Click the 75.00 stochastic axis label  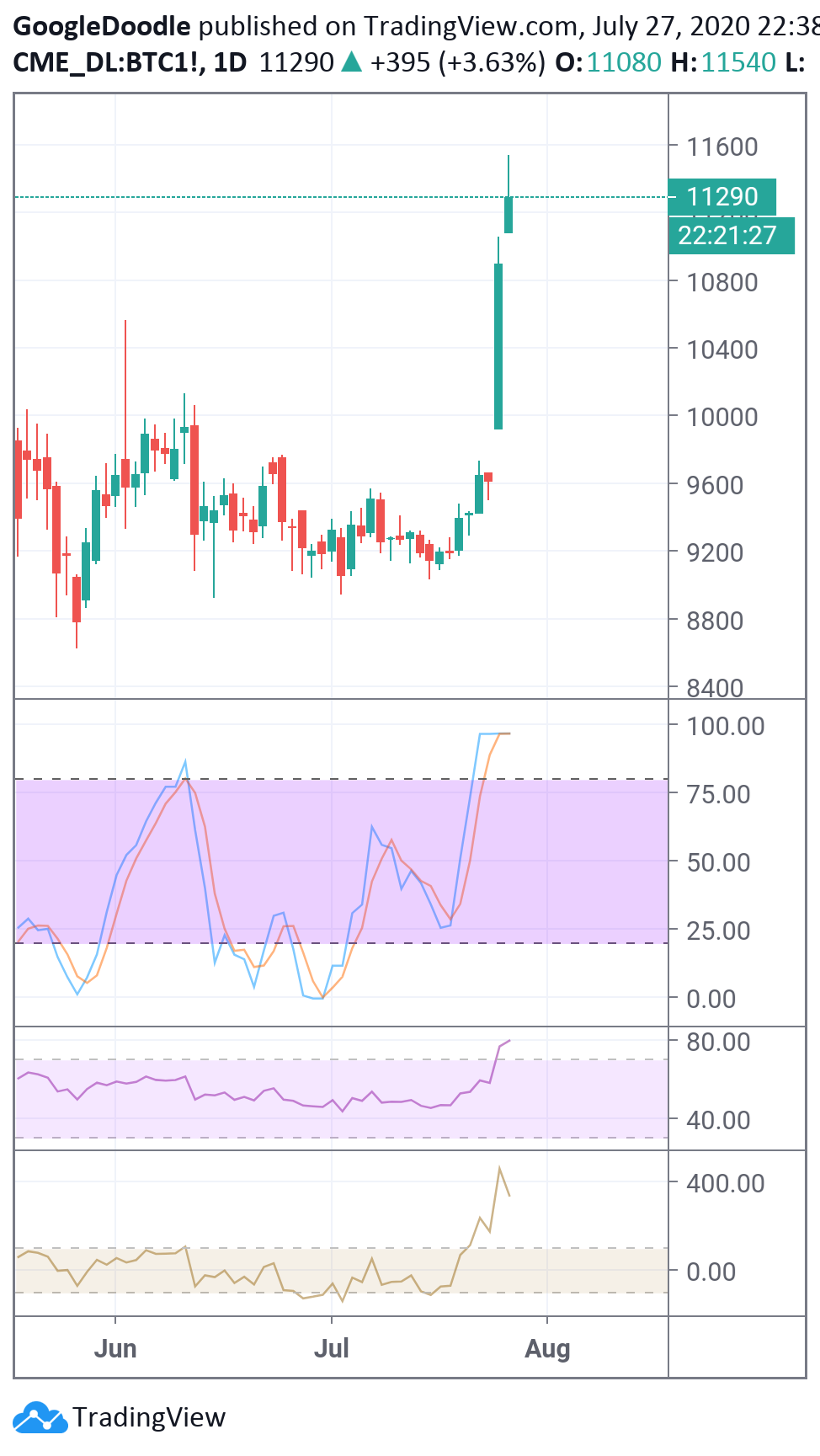tap(718, 794)
